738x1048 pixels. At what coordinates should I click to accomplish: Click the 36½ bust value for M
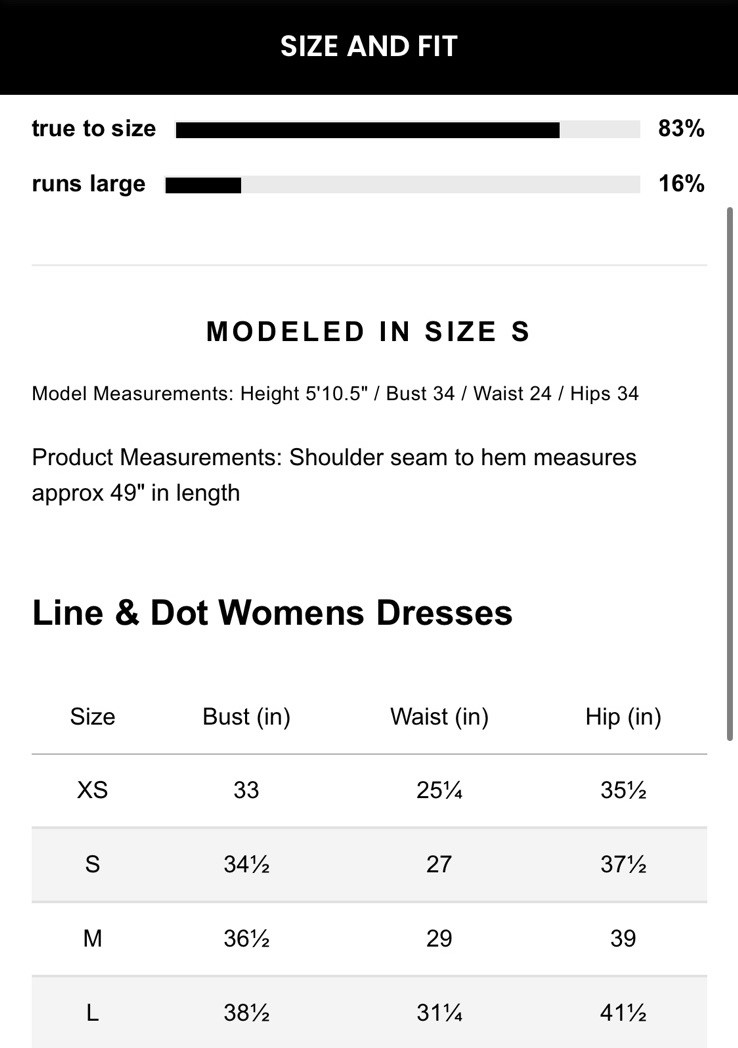[246, 938]
